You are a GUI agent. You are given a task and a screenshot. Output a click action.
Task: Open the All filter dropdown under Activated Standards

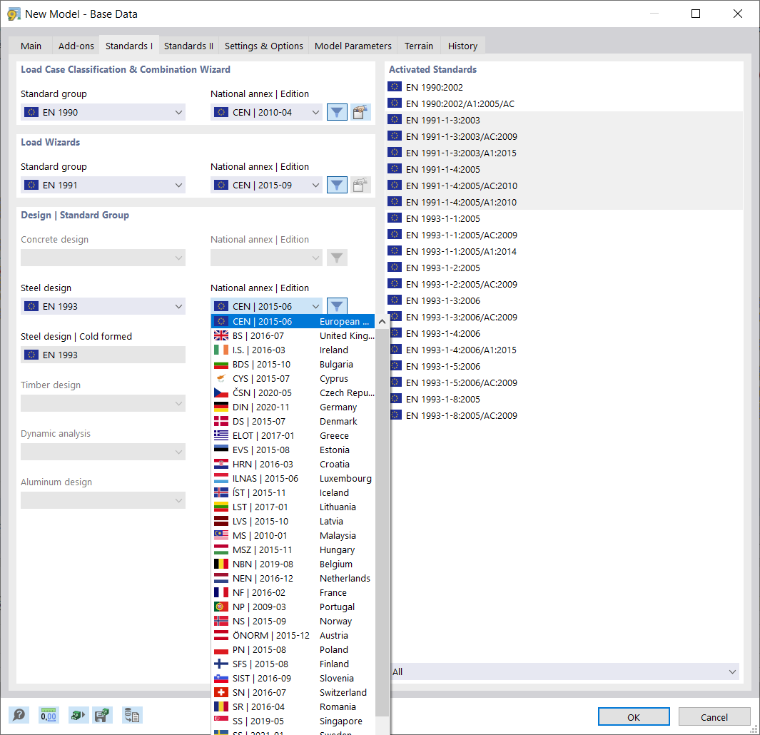[565, 671]
